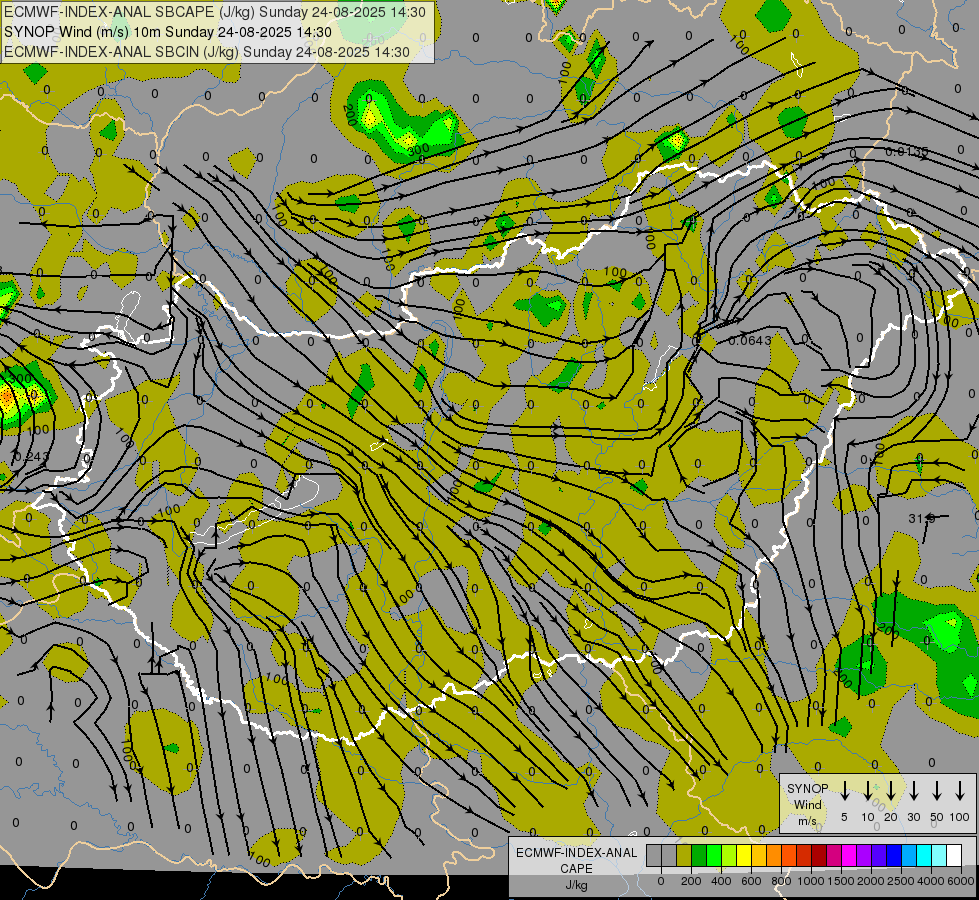979x900 pixels.
Task: Click the 50 m/s wind arrow in SYNOP legend
Action: coord(937,791)
